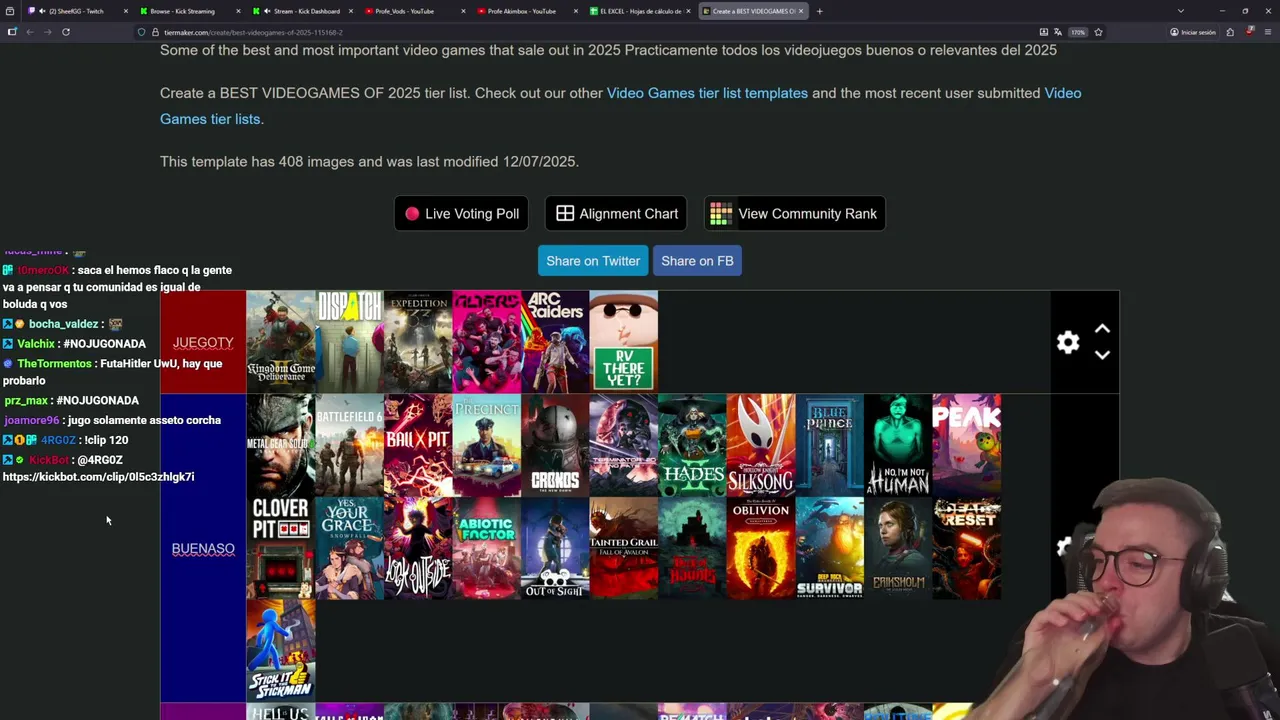Open the browser translate icon
Image resolution: width=1280 pixels, height=720 pixels.
tap(1057, 32)
